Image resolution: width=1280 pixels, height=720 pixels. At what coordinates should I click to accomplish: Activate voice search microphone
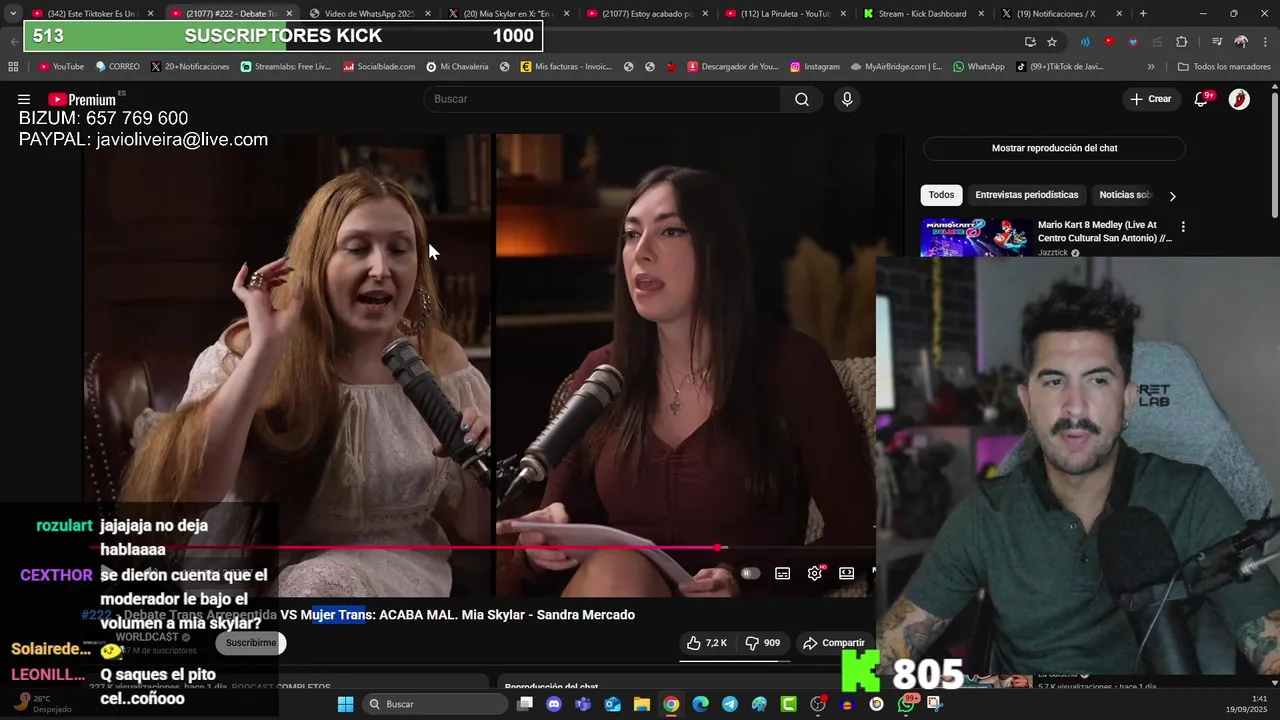[847, 99]
